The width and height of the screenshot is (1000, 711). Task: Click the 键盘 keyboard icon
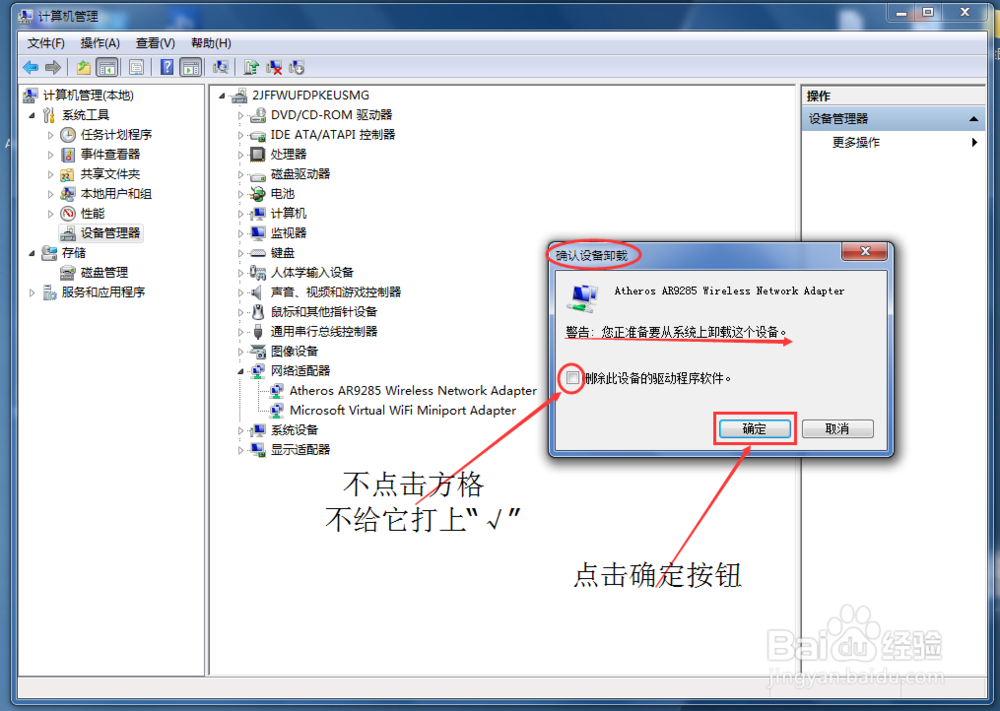pos(258,253)
